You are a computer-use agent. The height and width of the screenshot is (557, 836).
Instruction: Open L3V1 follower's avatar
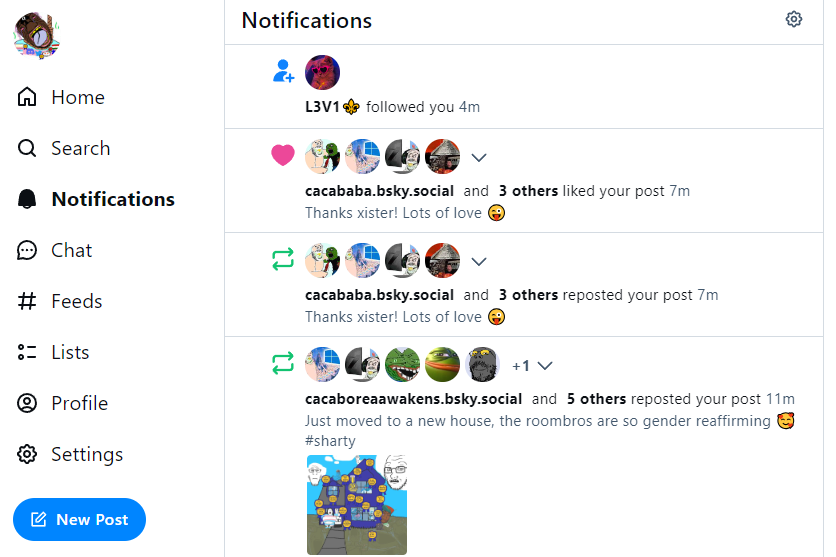tap(323, 72)
